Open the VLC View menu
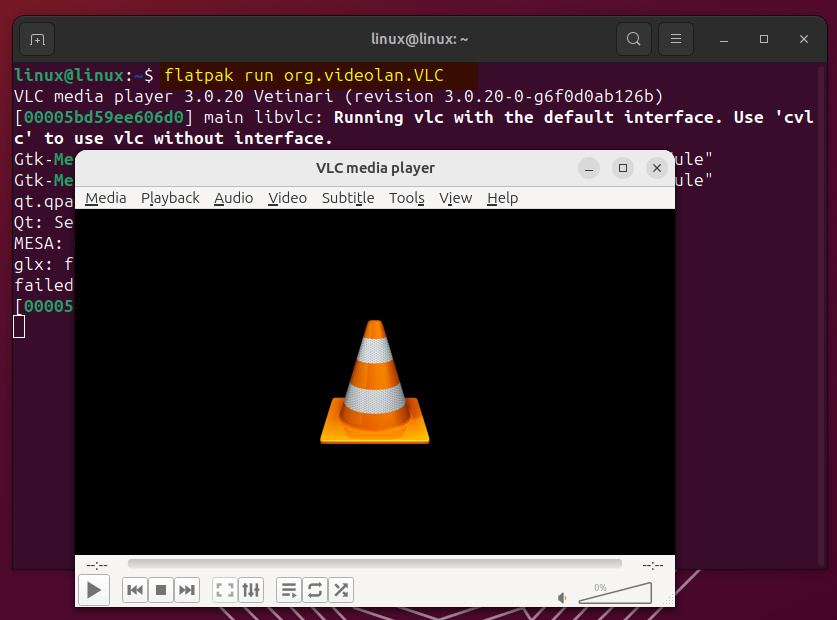Viewport: 837px width, 620px height. point(456,198)
